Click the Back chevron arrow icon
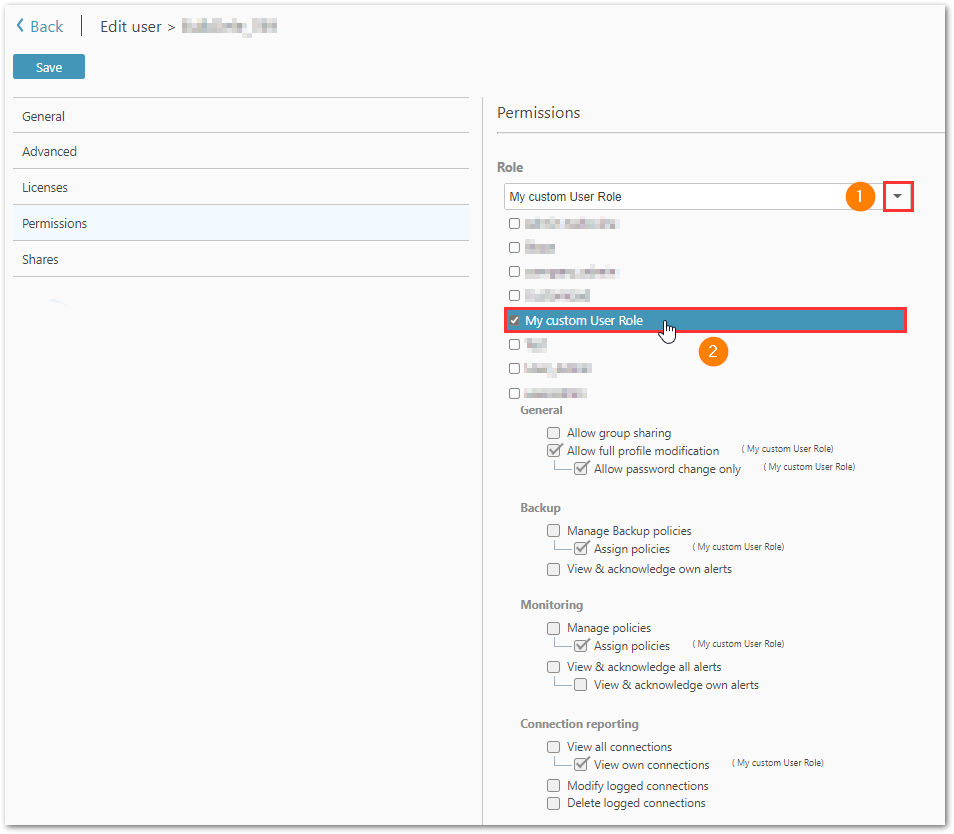This screenshot has width=954, height=834. pyautogui.click(x=20, y=26)
